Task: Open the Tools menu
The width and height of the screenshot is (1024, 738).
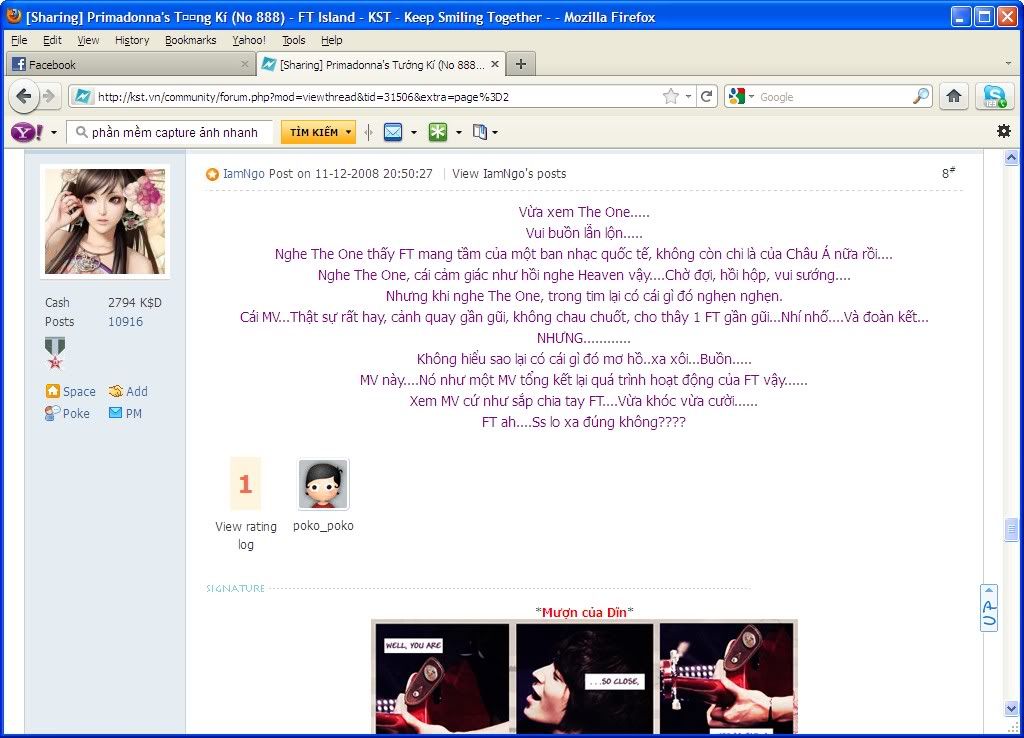Action: tap(294, 40)
